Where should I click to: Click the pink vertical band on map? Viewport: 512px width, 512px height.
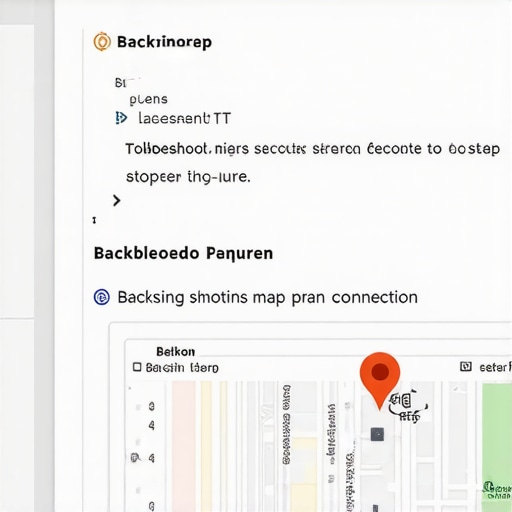[184, 447]
